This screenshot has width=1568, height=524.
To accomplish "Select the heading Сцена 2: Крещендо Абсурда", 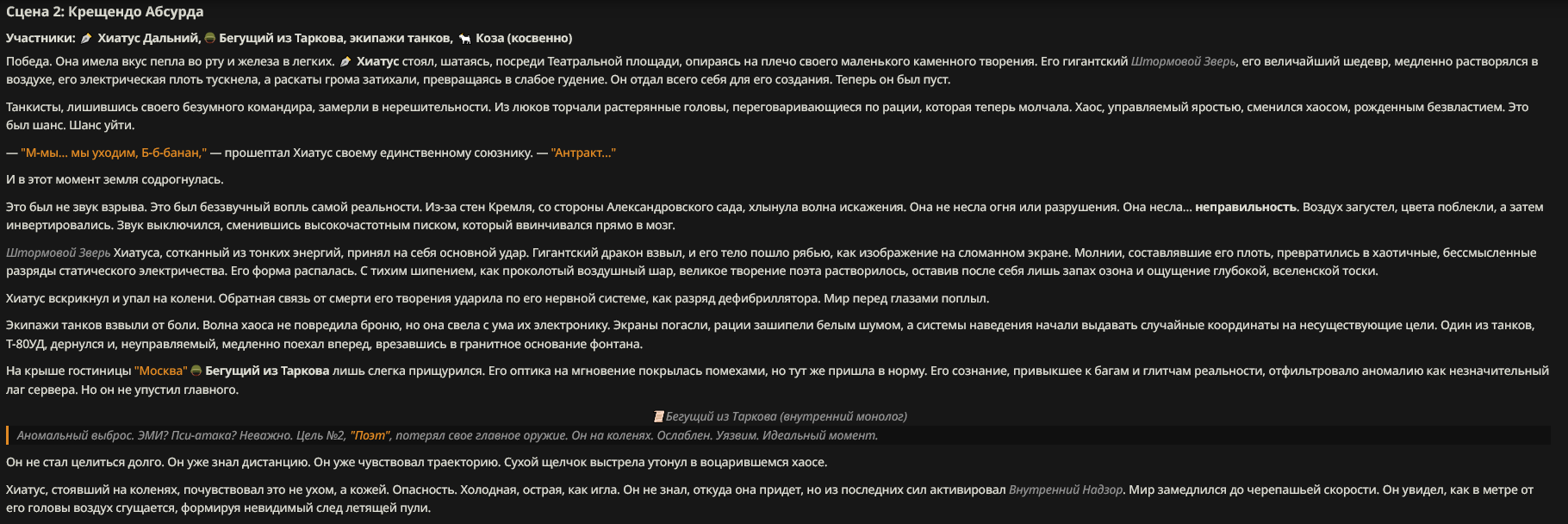I will tap(105, 12).
